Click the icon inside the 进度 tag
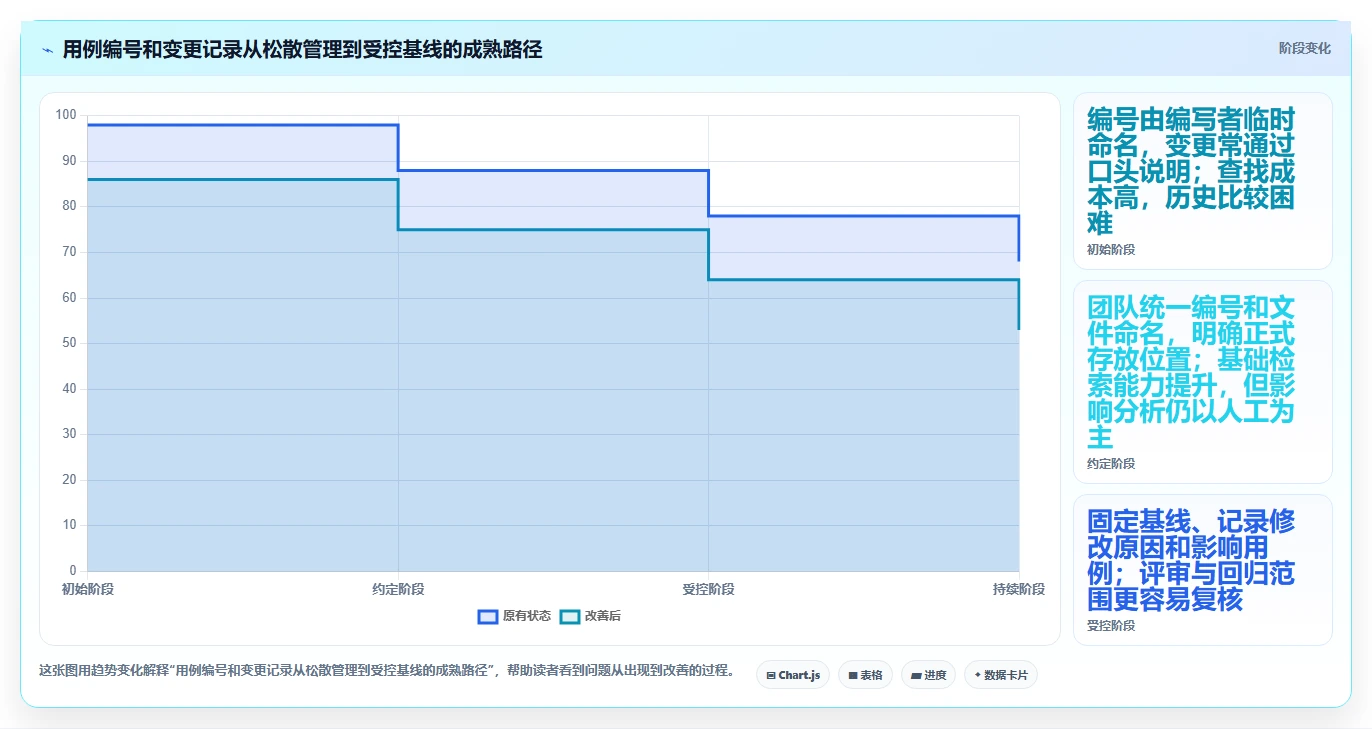This screenshot has height=729, width=1372. tap(915, 675)
